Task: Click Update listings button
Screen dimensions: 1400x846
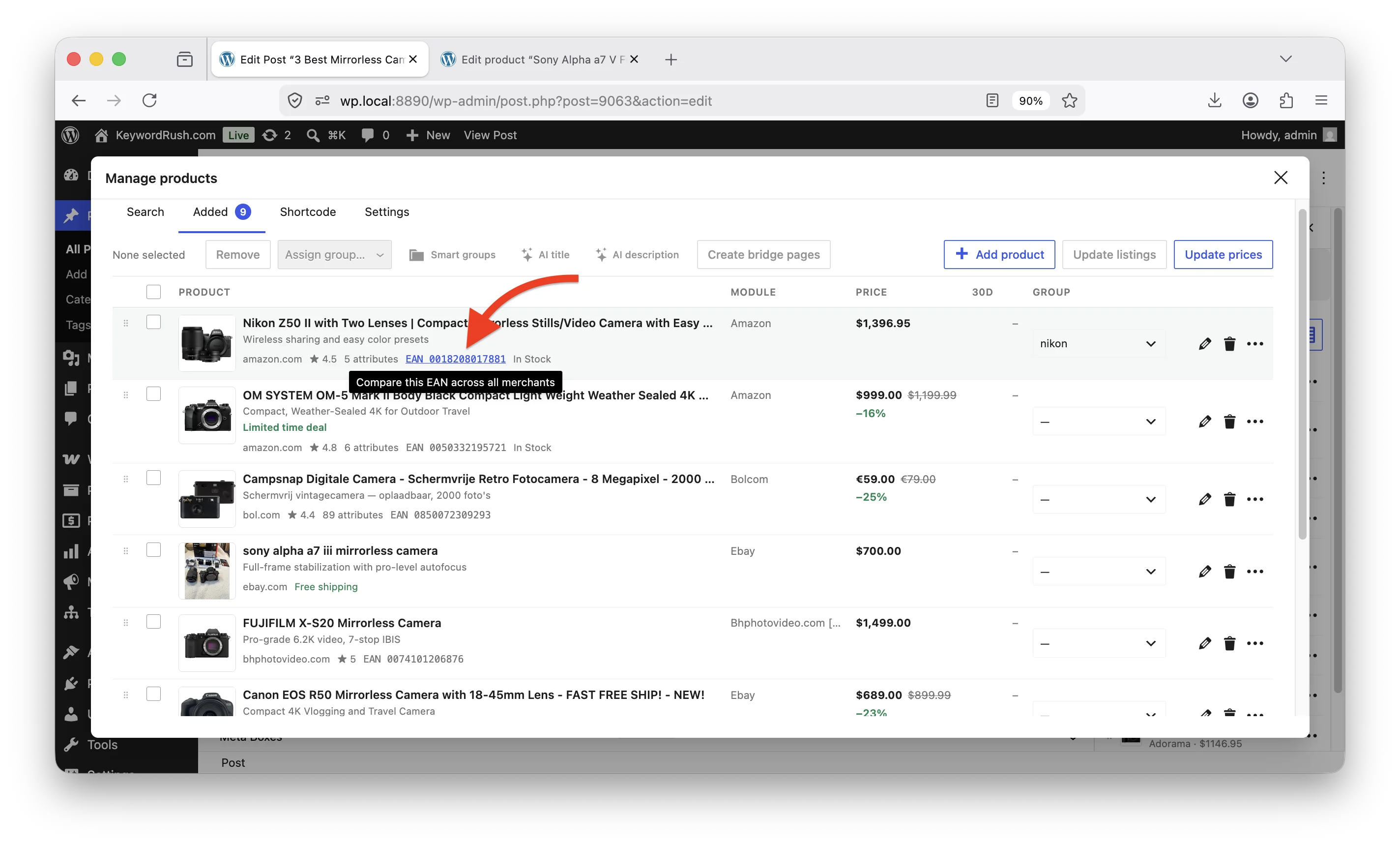Action: click(1113, 254)
